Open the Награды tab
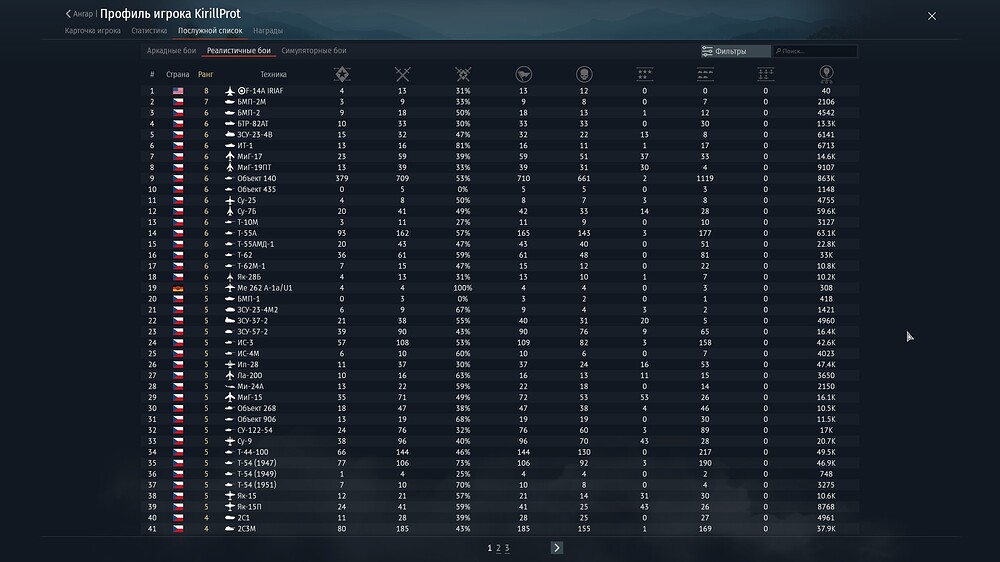This screenshot has width=1000, height=562. 268,31
